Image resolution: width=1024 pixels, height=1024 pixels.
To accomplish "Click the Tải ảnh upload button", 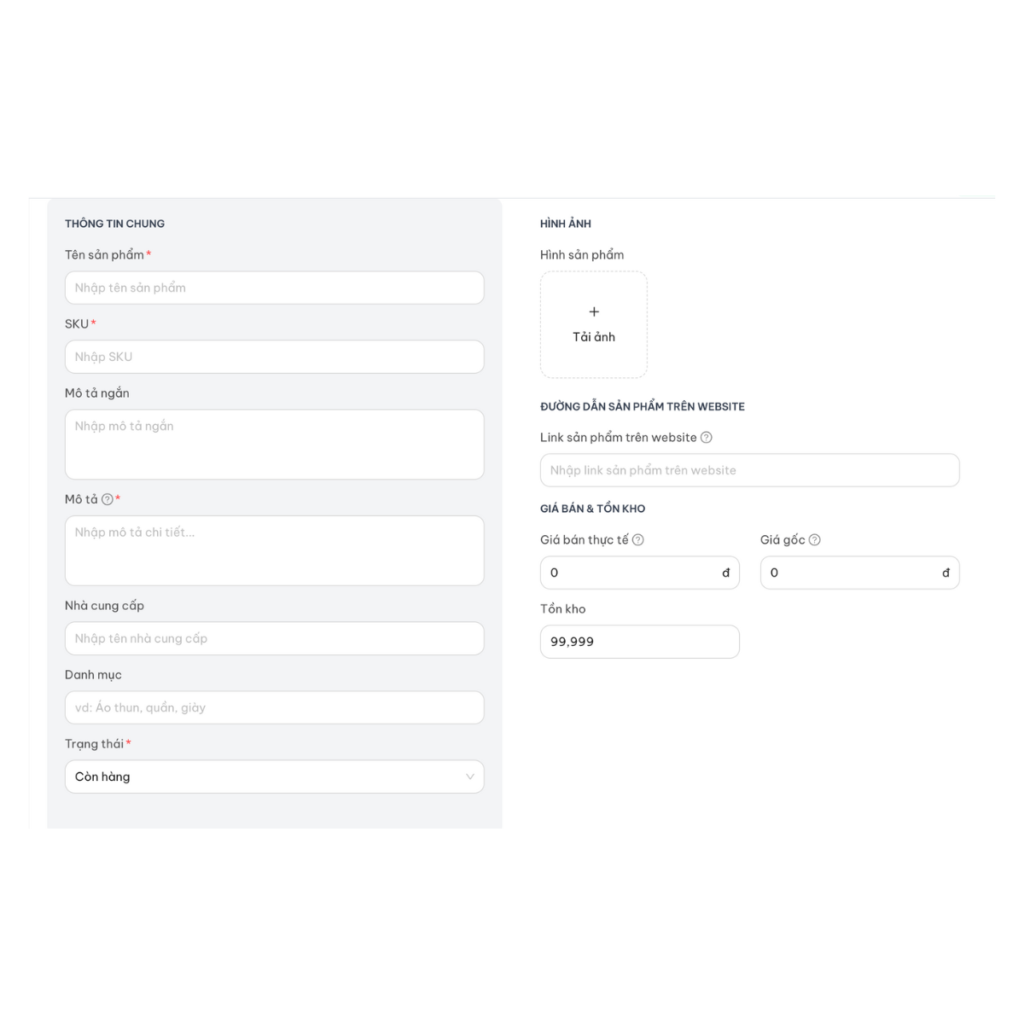I will (x=594, y=337).
